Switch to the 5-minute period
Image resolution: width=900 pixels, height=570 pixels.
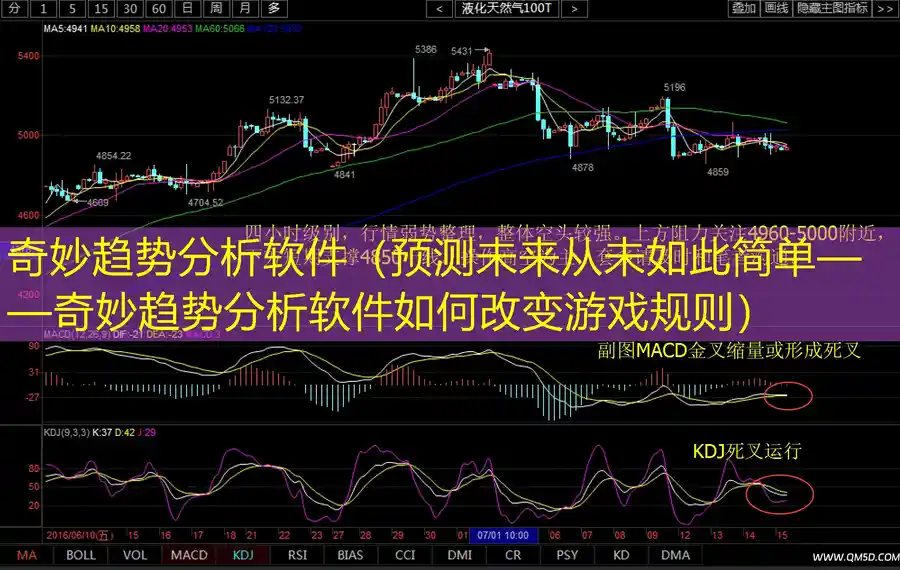coord(72,8)
